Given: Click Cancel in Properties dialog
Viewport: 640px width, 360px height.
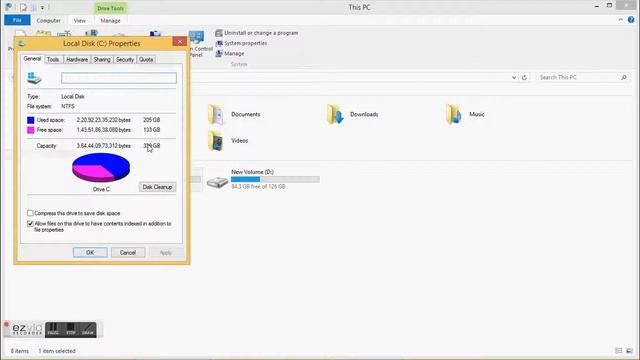Looking at the screenshot, I should [128, 253].
